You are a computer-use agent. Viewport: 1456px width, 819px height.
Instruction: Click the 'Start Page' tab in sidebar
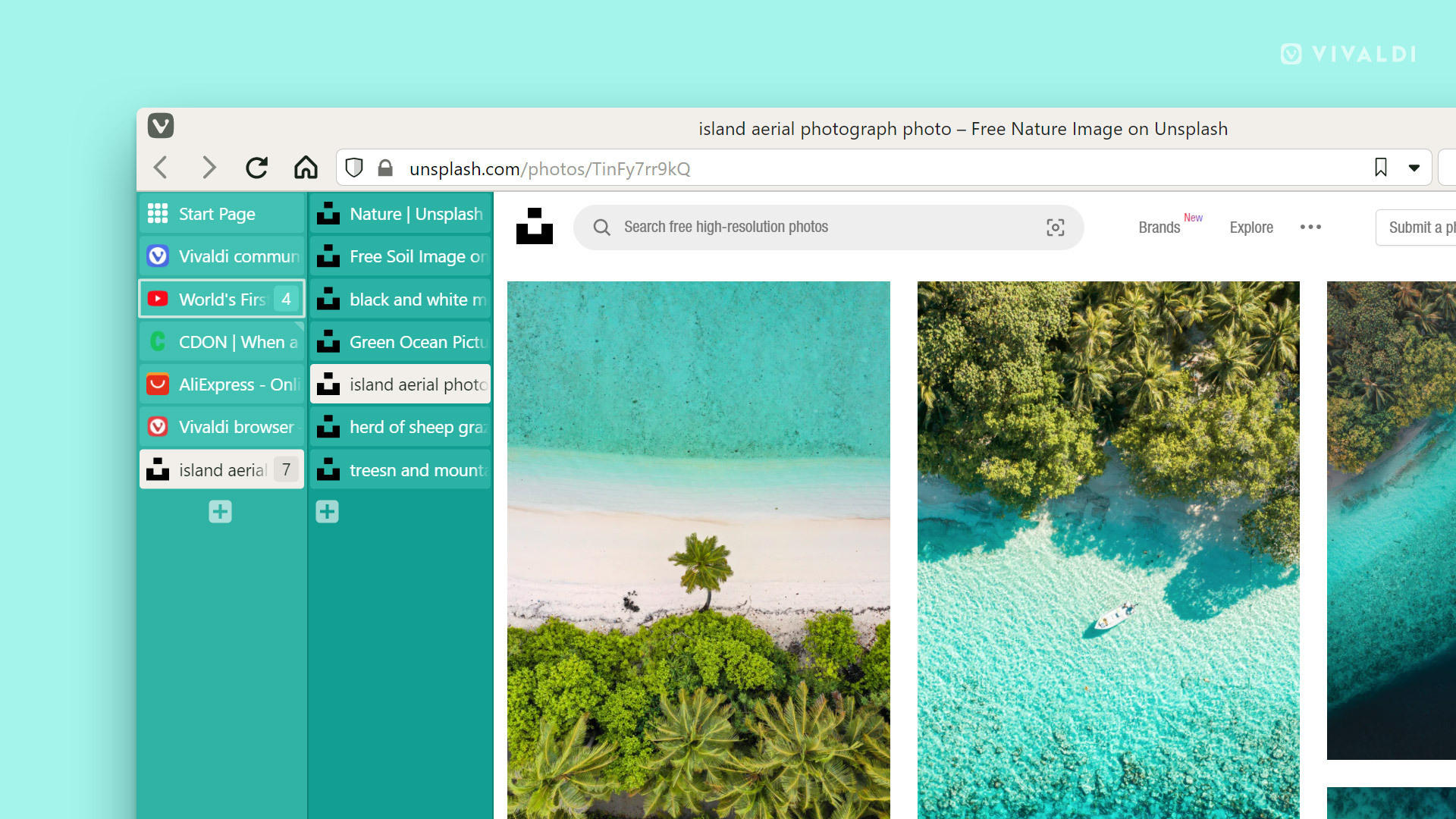point(220,214)
